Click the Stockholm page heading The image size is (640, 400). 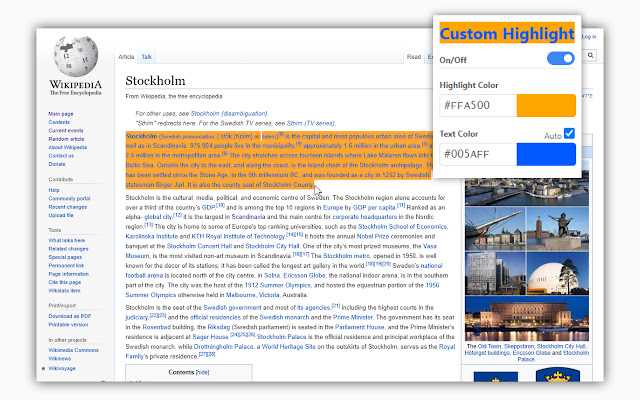point(155,81)
